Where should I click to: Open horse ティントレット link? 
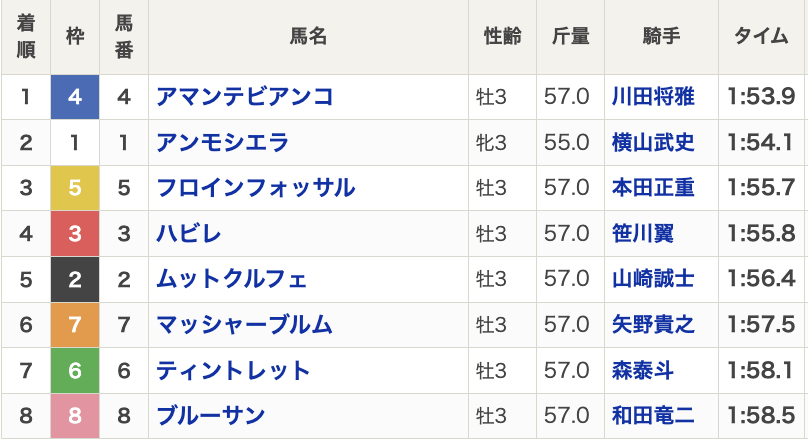(233, 370)
